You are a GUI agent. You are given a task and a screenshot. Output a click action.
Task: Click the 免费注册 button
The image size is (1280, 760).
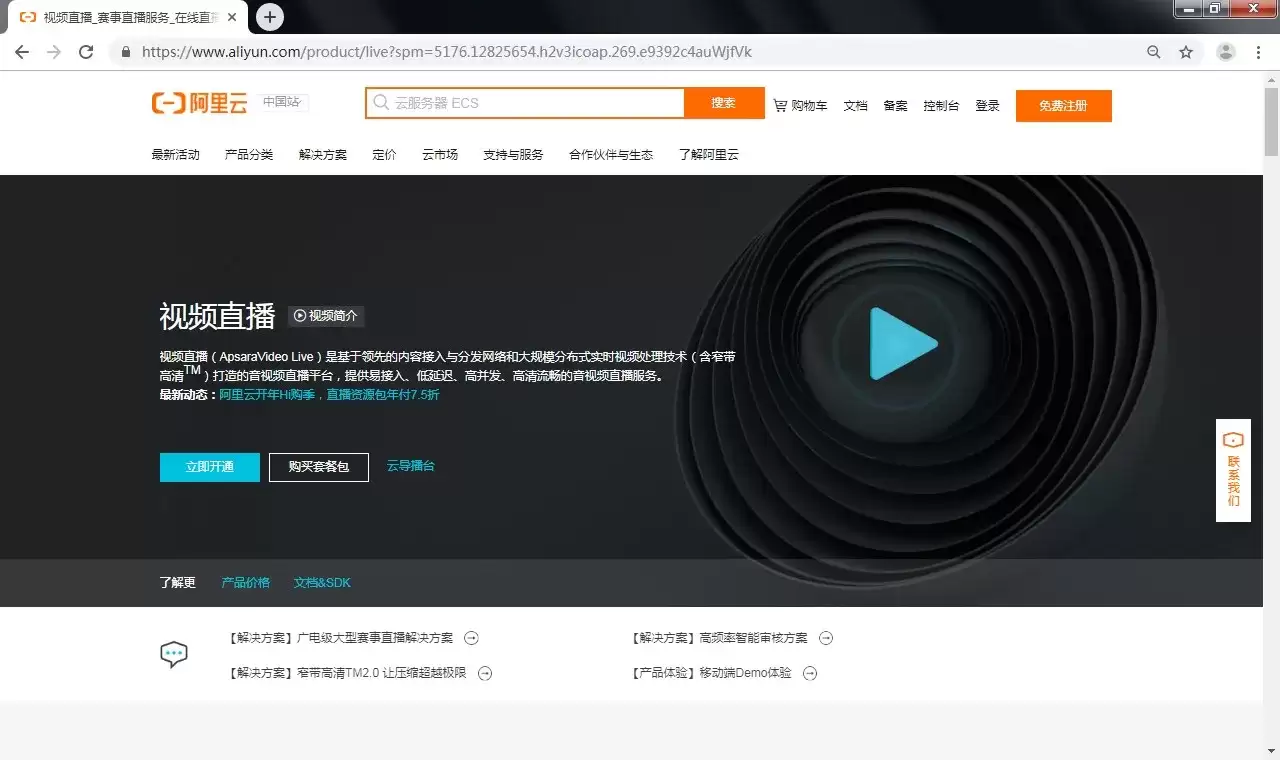tap(1063, 106)
